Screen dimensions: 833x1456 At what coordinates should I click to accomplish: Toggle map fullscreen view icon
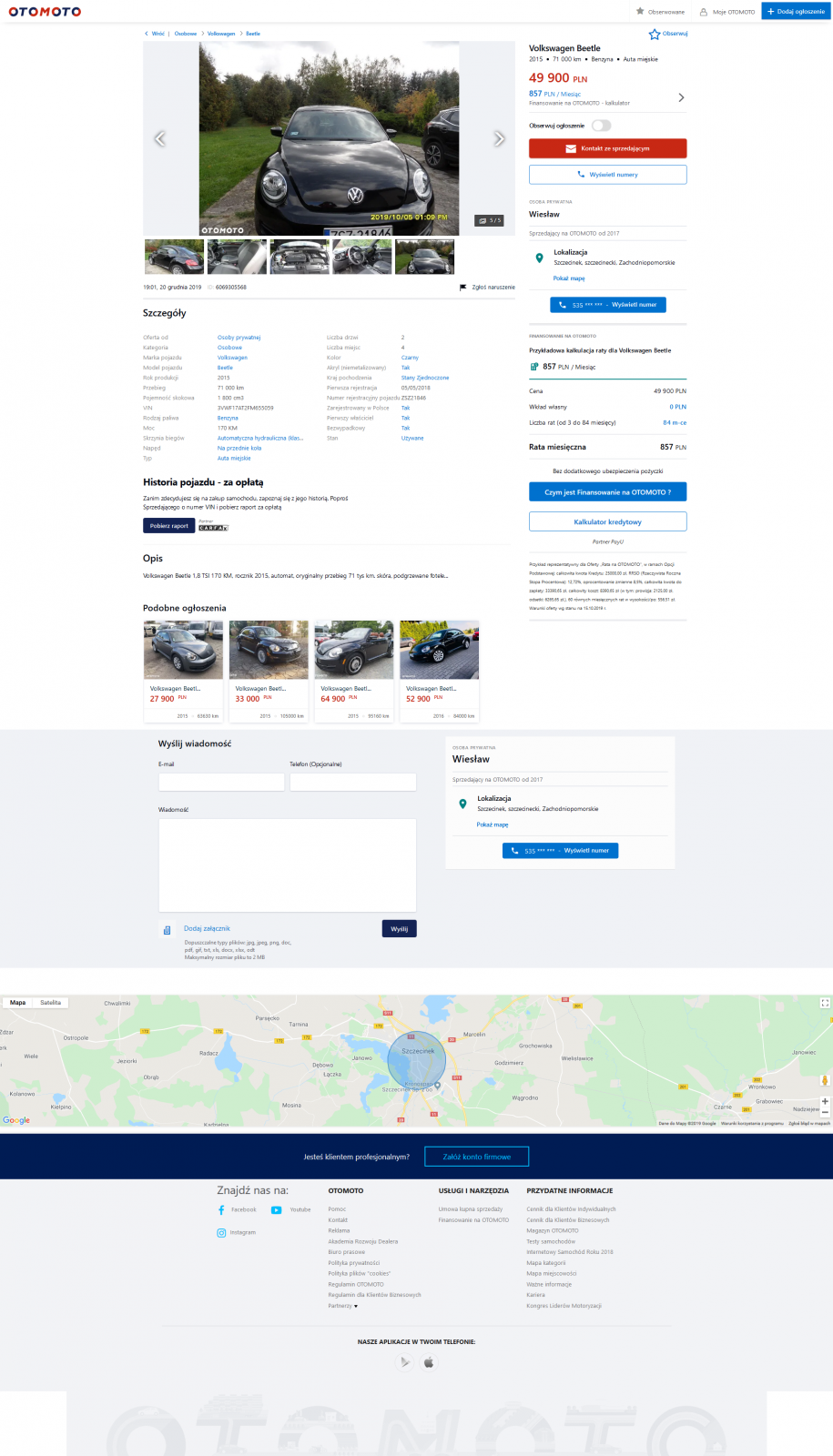825,1003
